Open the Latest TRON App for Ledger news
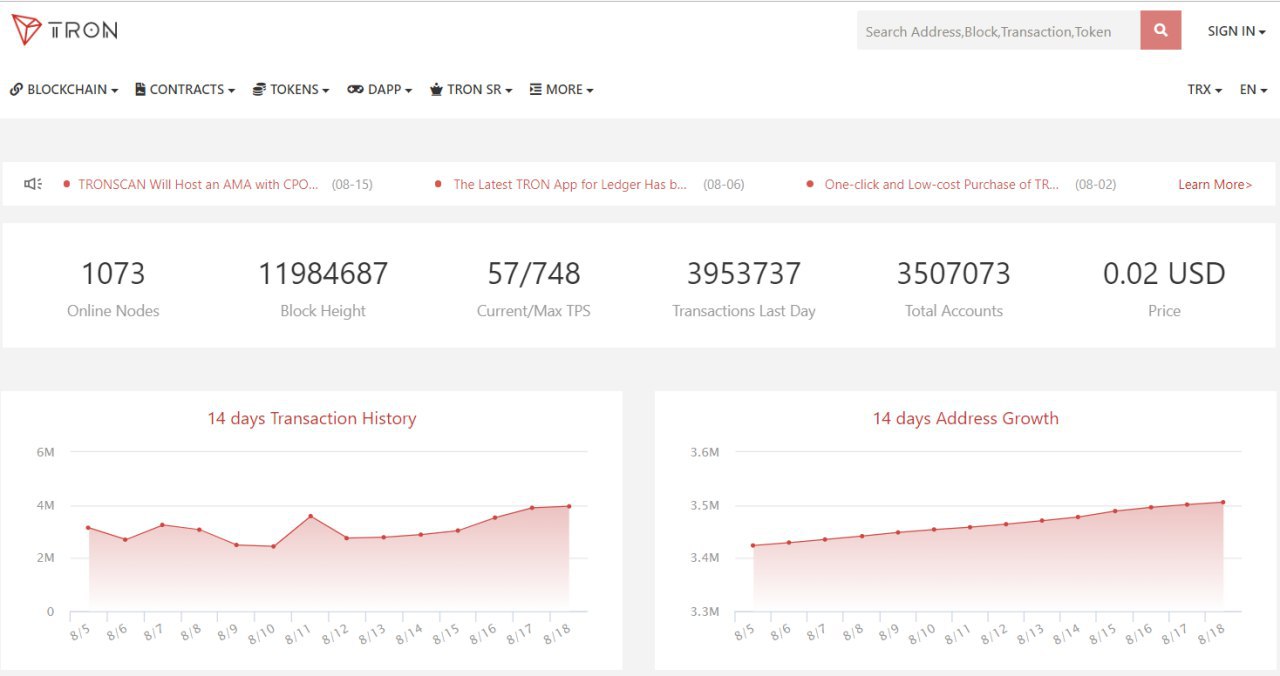 point(570,184)
